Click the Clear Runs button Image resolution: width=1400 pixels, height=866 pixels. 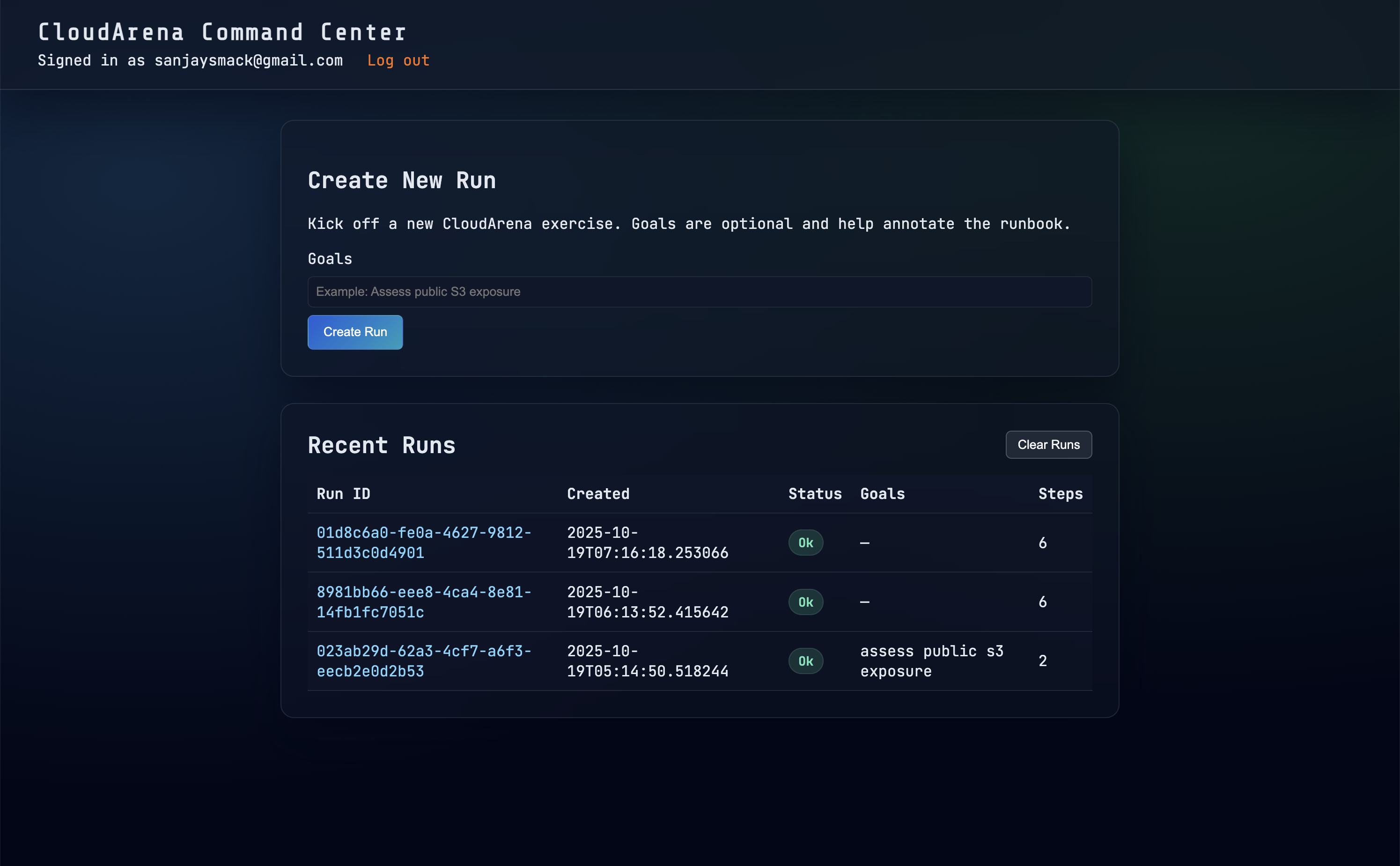[x=1048, y=444]
